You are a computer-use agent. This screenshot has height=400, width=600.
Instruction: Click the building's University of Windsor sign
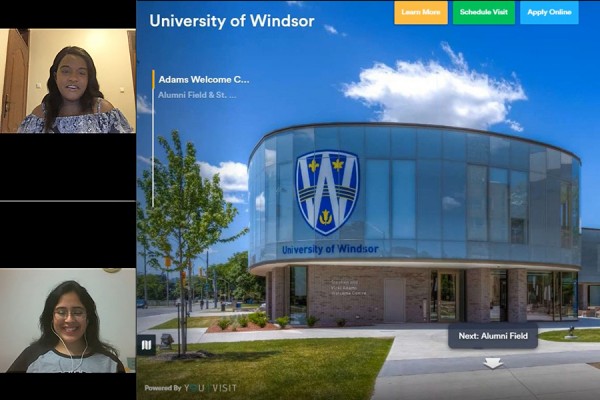(330, 249)
